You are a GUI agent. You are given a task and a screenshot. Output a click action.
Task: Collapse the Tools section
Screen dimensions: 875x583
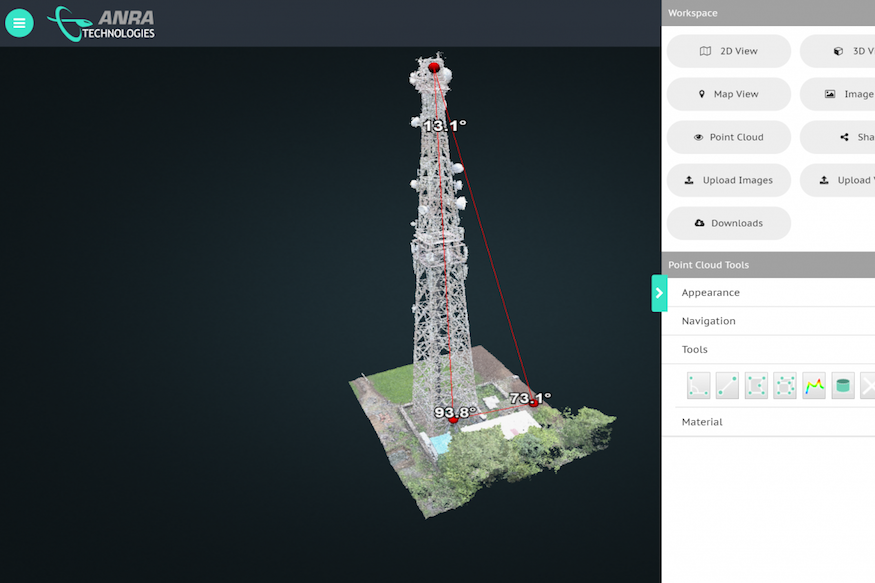coord(694,350)
